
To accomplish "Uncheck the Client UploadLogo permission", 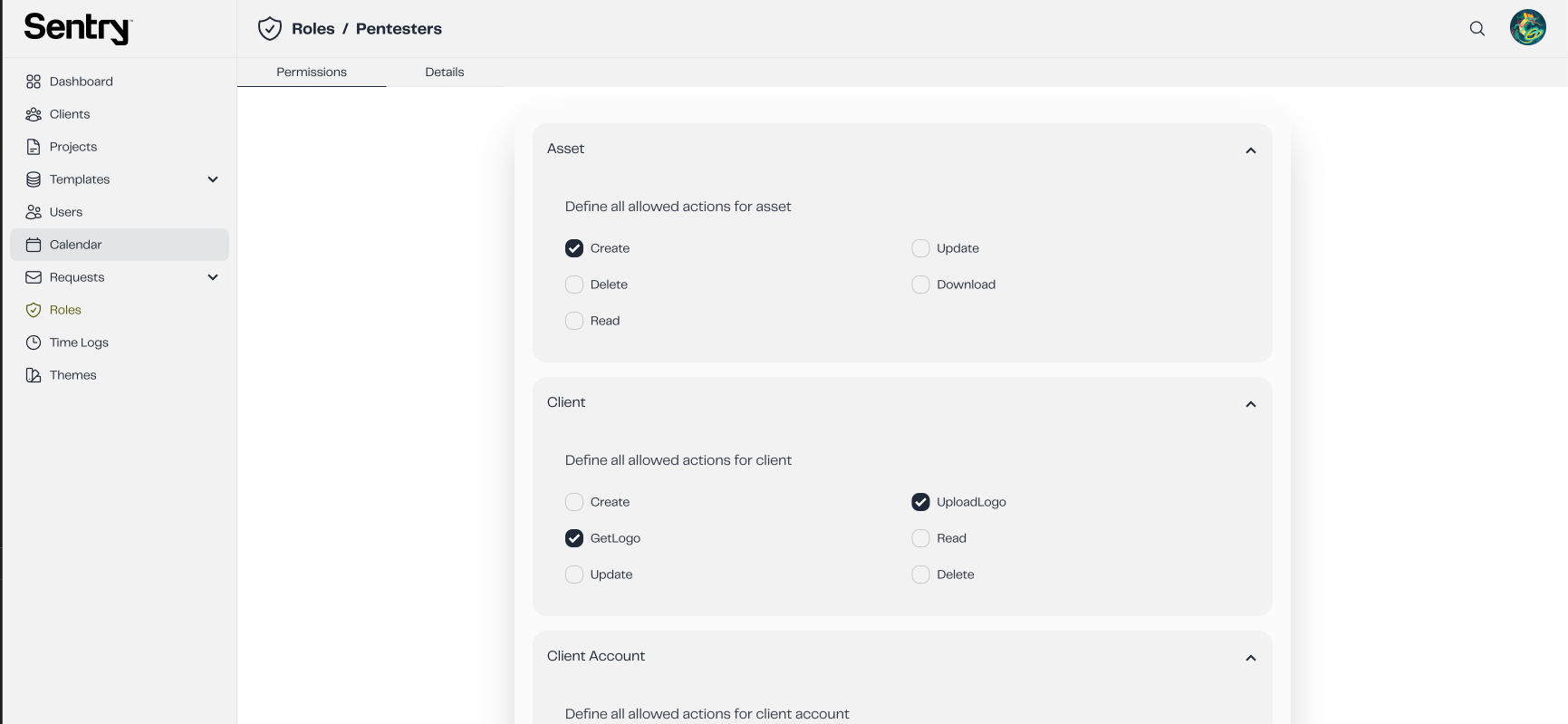I will [x=920, y=502].
